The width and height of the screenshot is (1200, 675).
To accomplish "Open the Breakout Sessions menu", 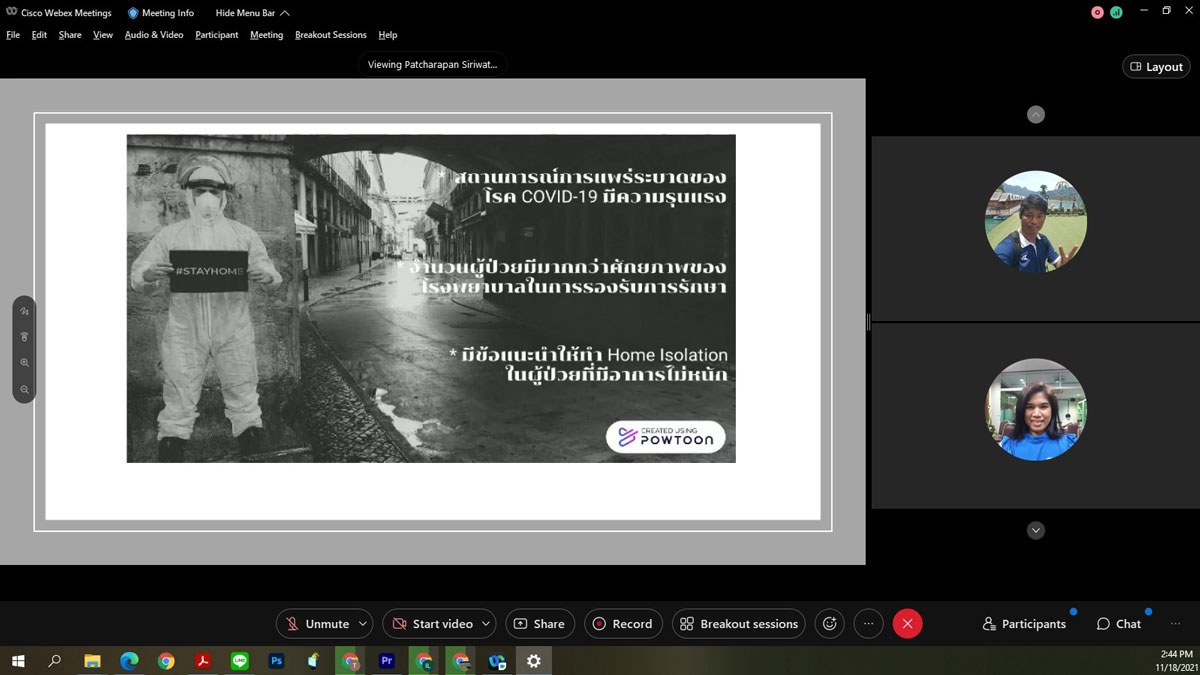I will (x=330, y=35).
